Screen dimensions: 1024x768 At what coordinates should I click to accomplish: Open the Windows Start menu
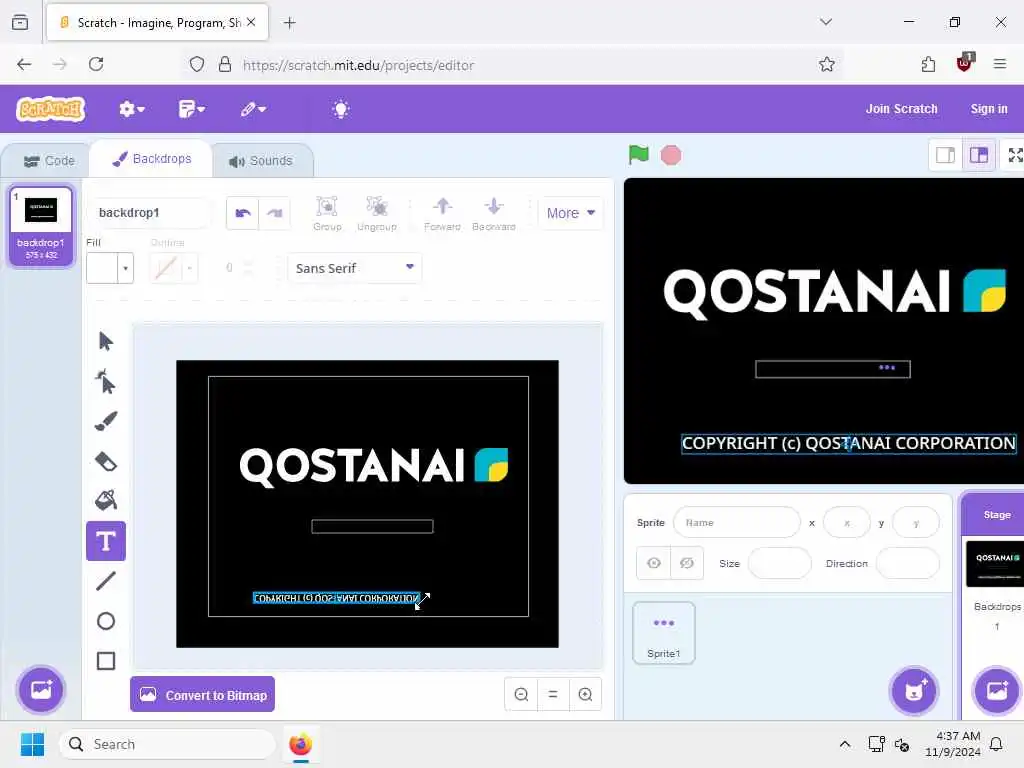(x=32, y=744)
